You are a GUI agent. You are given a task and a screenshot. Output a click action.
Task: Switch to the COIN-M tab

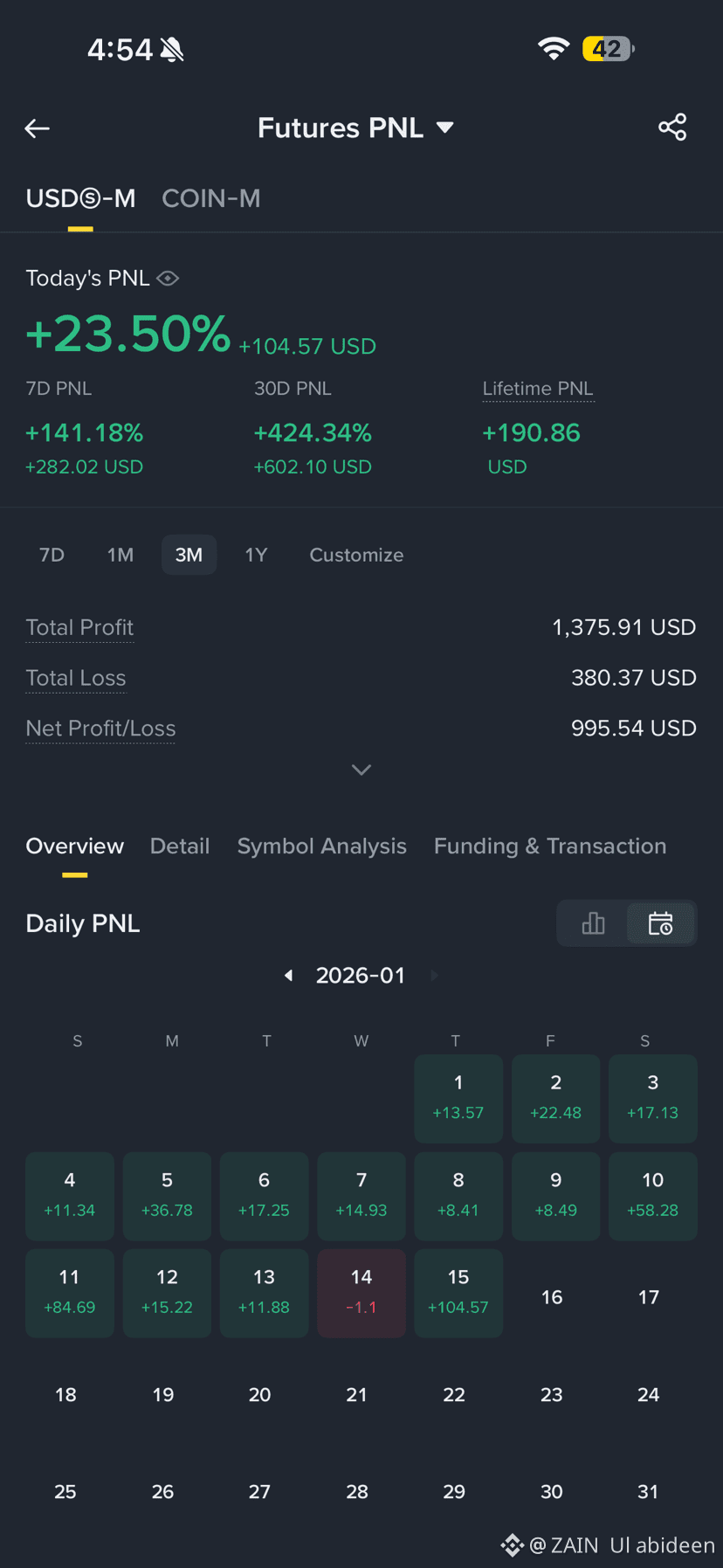click(x=211, y=199)
